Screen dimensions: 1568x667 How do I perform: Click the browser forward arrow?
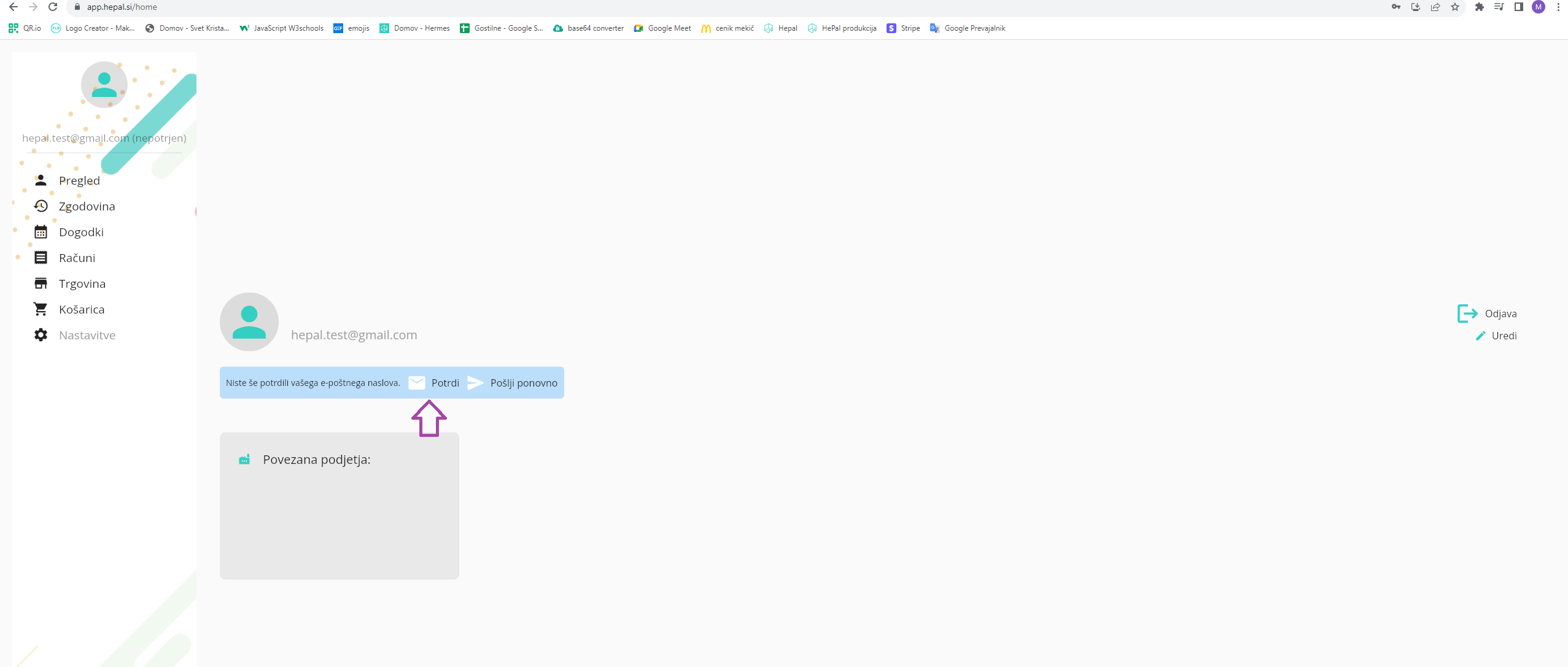33,7
